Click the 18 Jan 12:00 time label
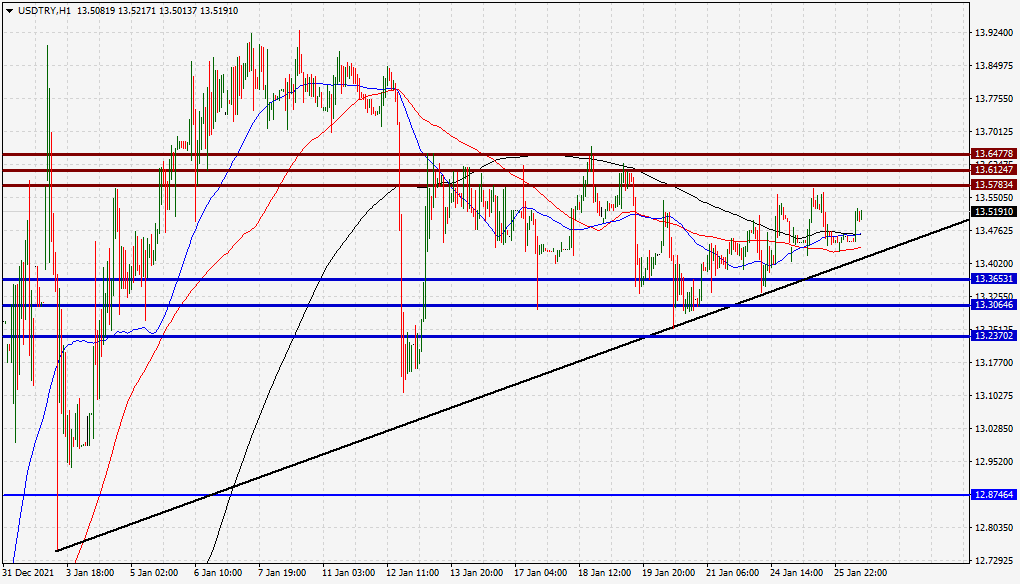Image resolution: width=1020 pixels, height=584 pixels. tap(604, 573)
